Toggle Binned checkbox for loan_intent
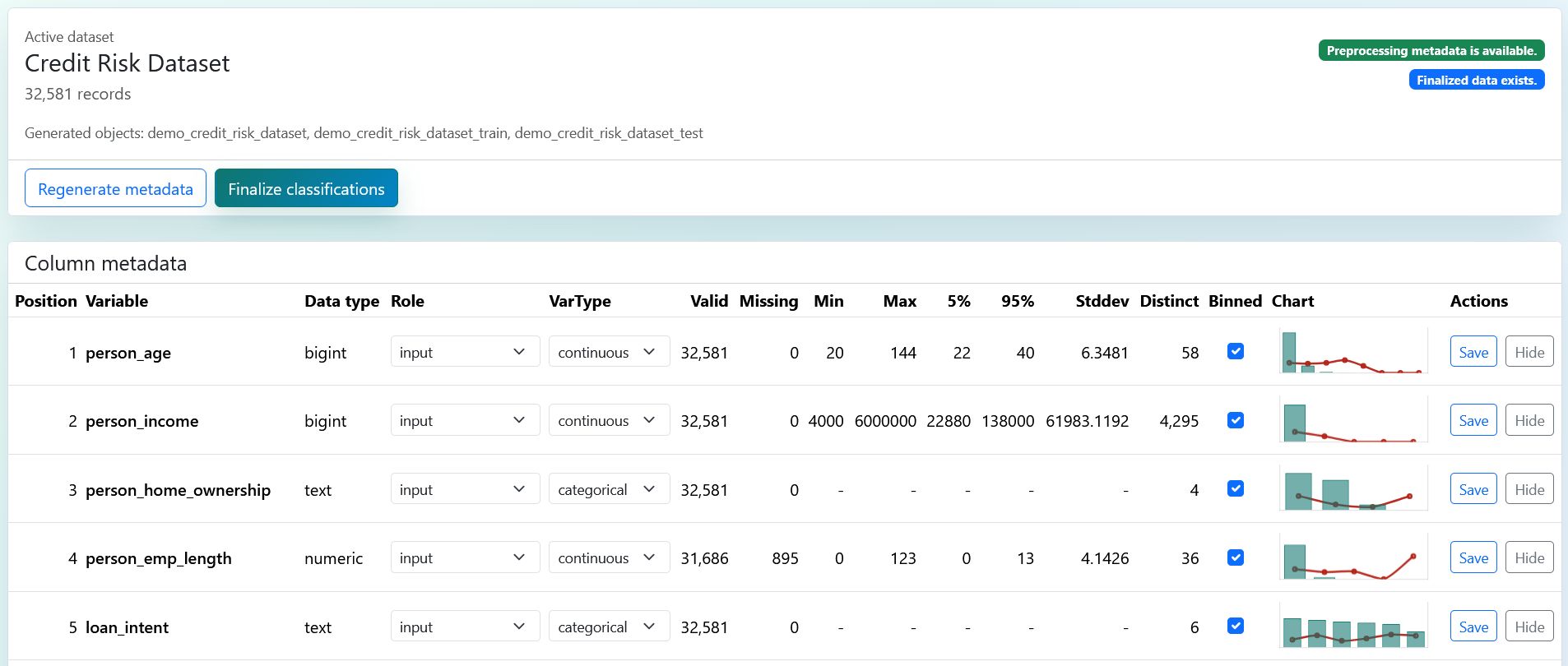The height and width of the screenshot is (666, 1568). click(x=1235, y=626)
